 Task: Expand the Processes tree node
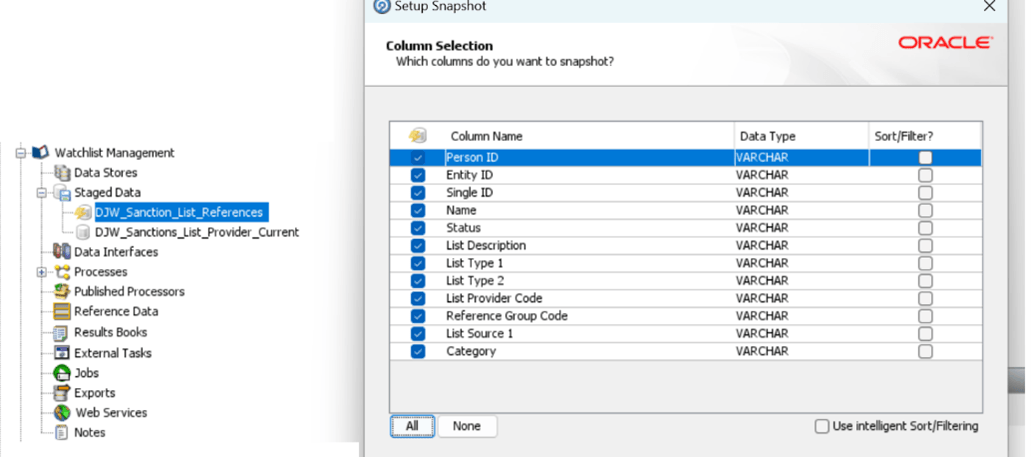click(42, 272)
